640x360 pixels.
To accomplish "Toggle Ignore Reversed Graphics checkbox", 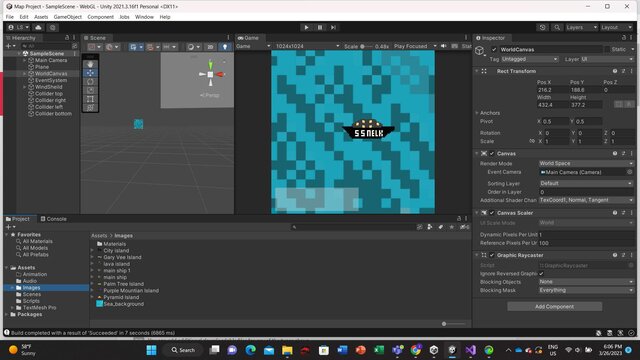I will pyautogui.click(x=541, y=273).
